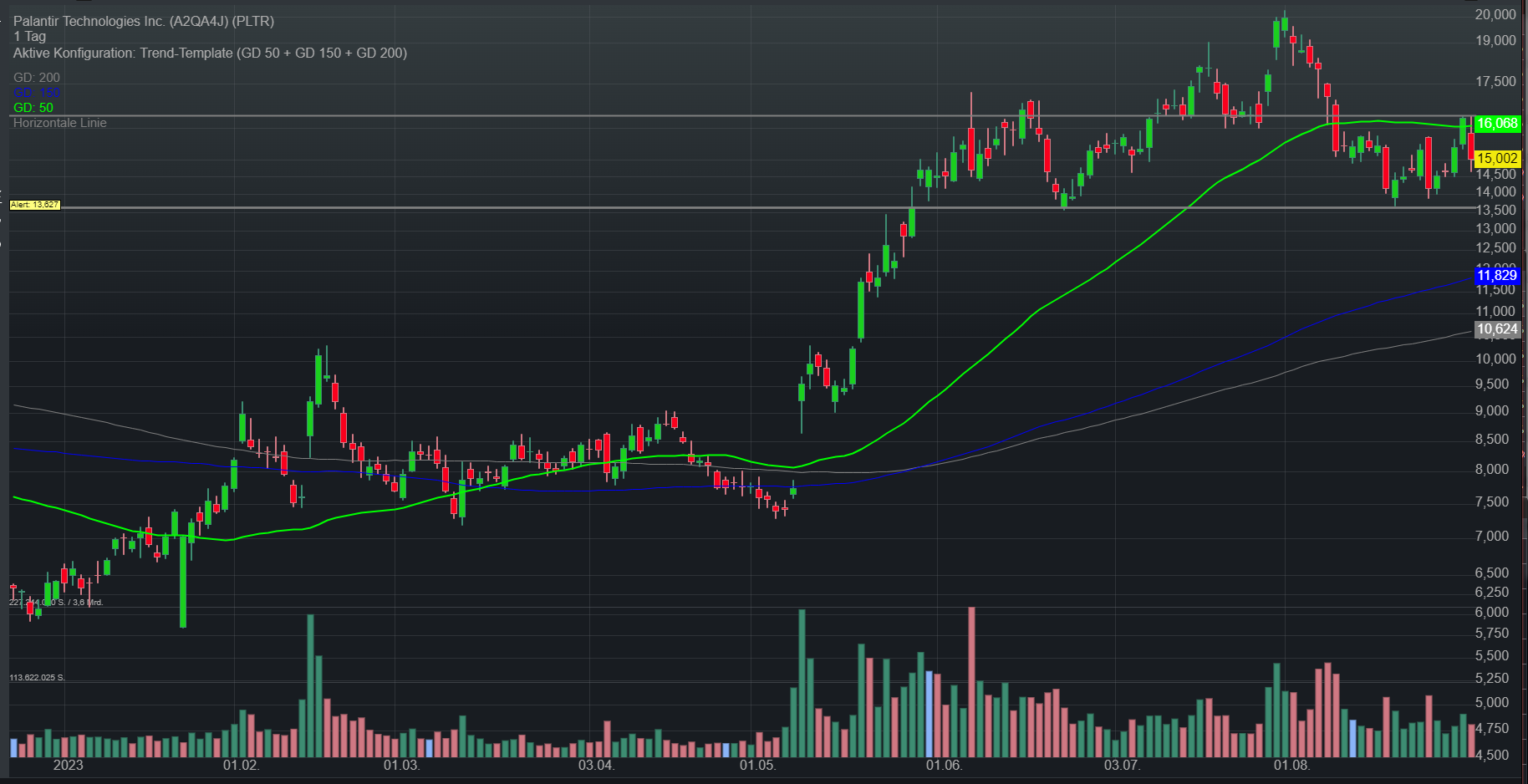The image size is (1528, 784).
Task: Click the blue 11,829 GD 150 price tag
Action: [x=1496, y=276]
